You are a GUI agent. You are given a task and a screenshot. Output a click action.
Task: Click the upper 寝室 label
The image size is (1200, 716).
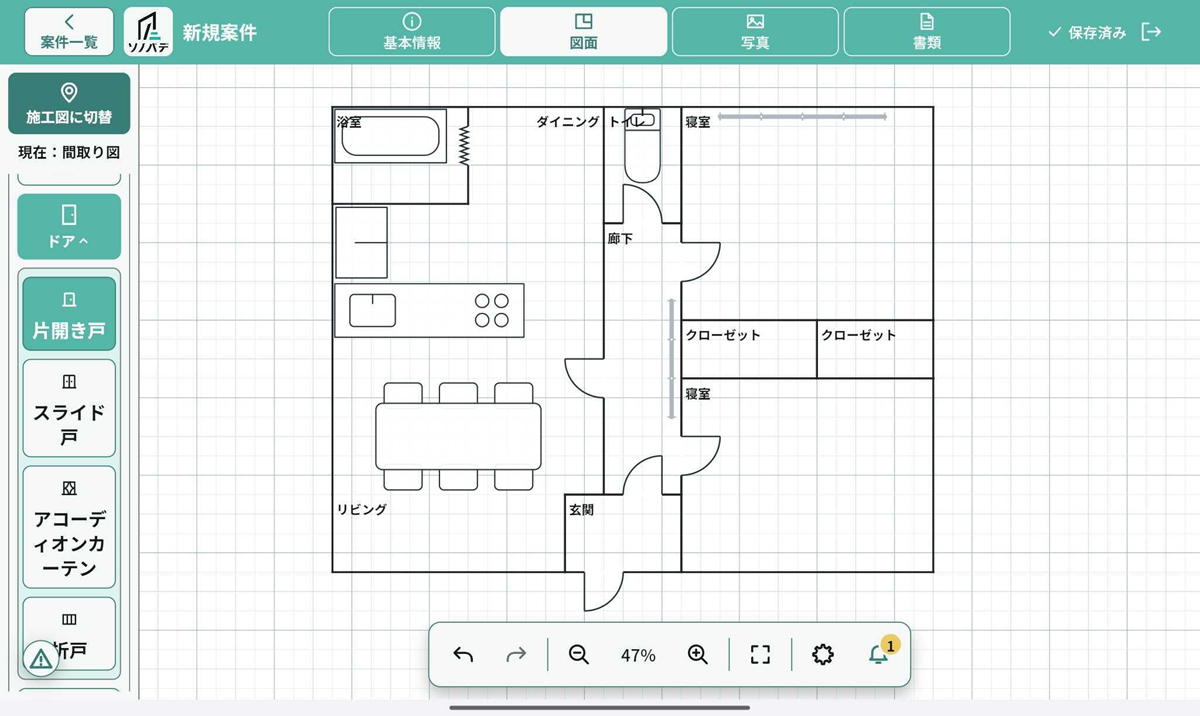pyautogui.click(x=698, y=122)
